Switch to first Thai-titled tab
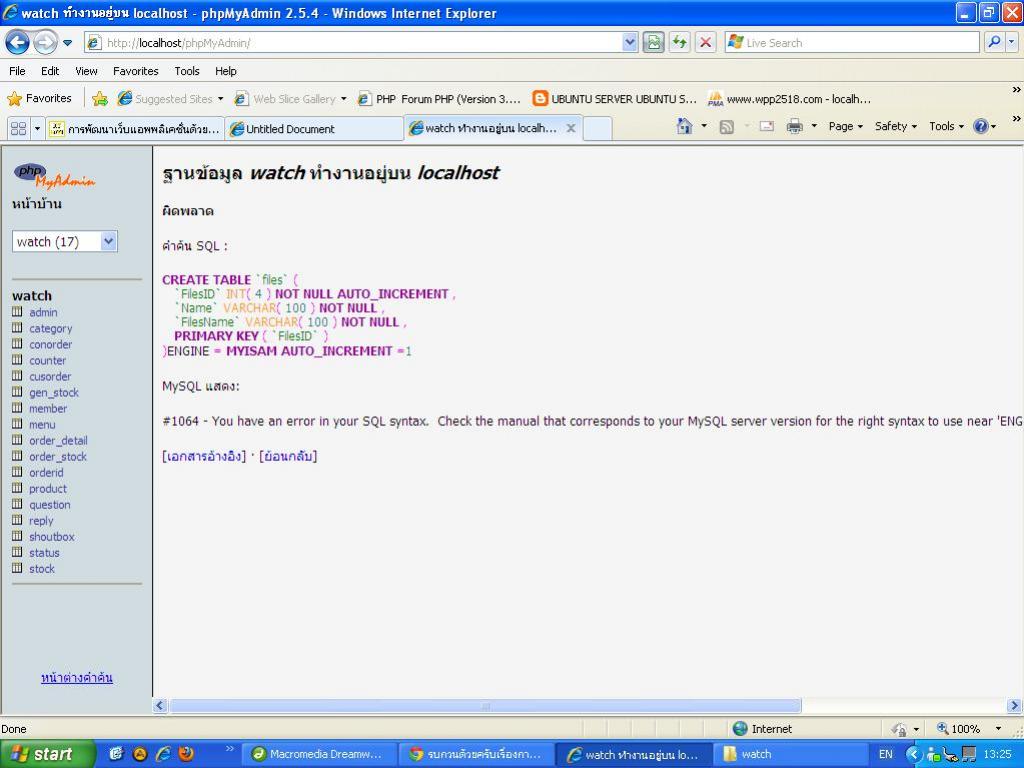1024x768 pixels. [136, 129]
